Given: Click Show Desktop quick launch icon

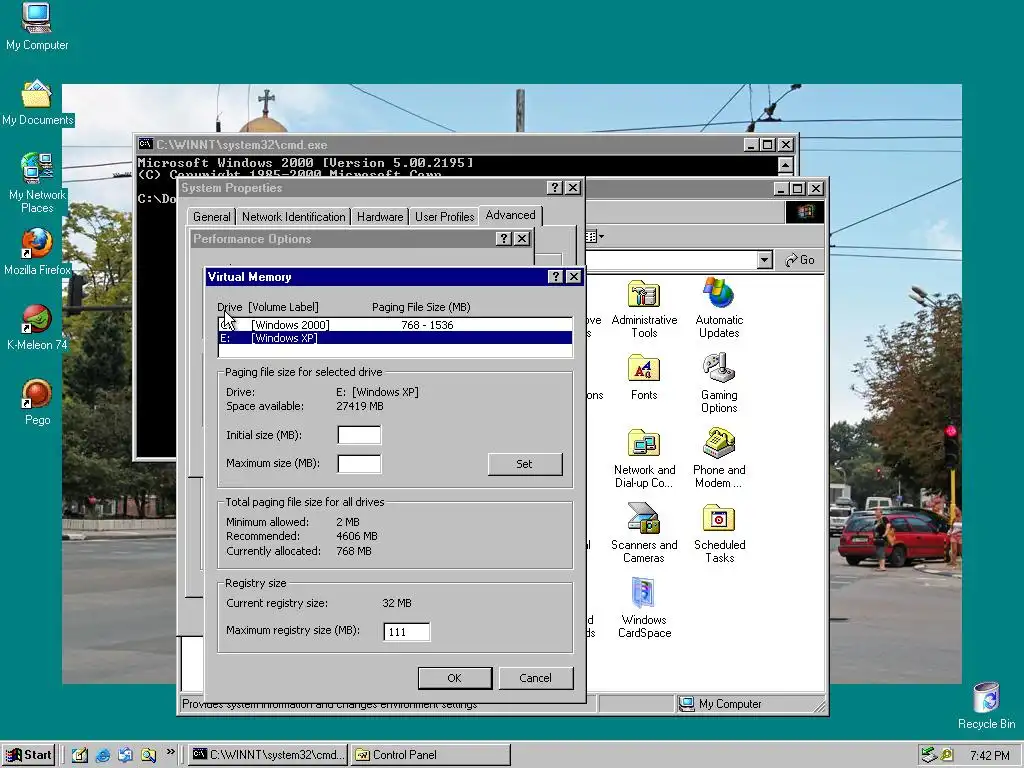Looking at the screenshot, I should (80, 755).
